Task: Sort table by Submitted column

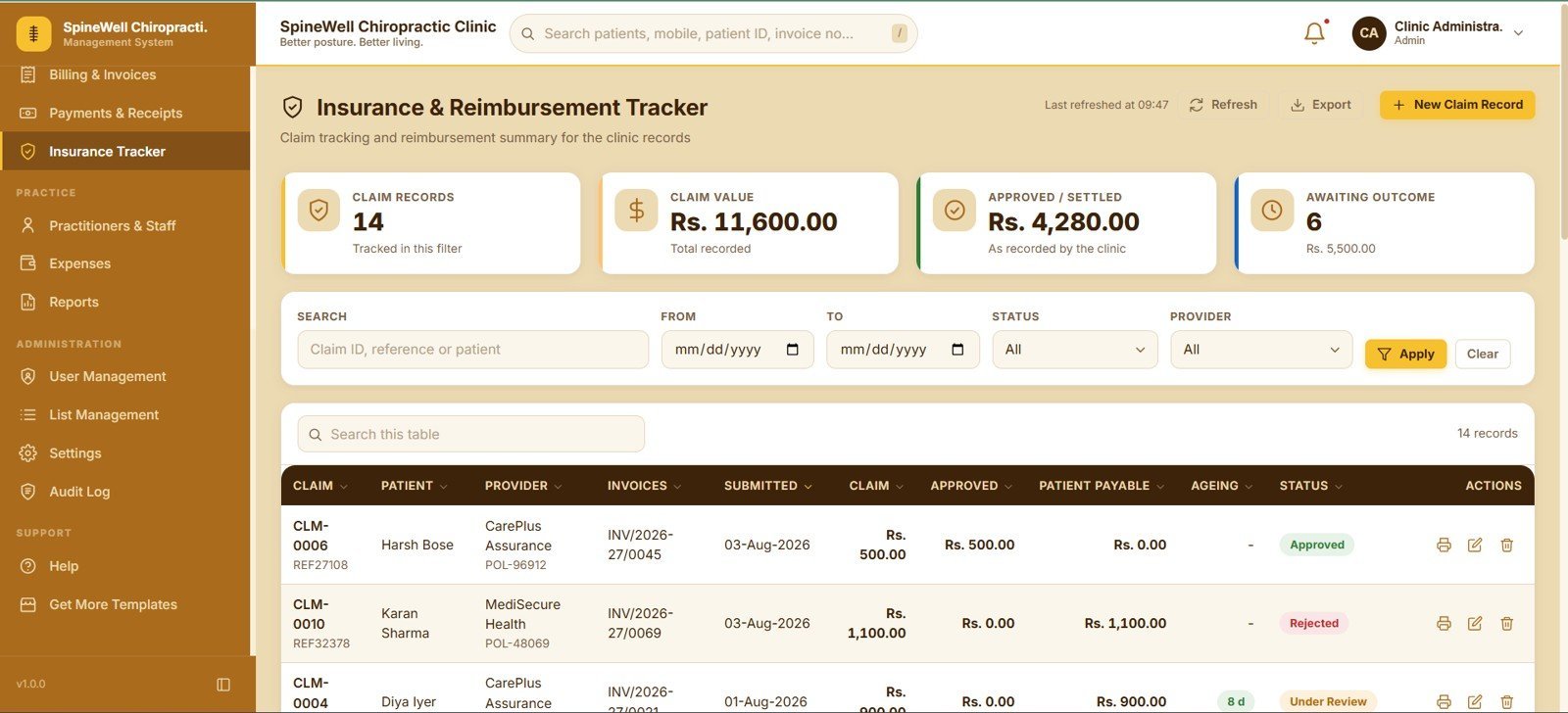Action: (x=767, y=486)
